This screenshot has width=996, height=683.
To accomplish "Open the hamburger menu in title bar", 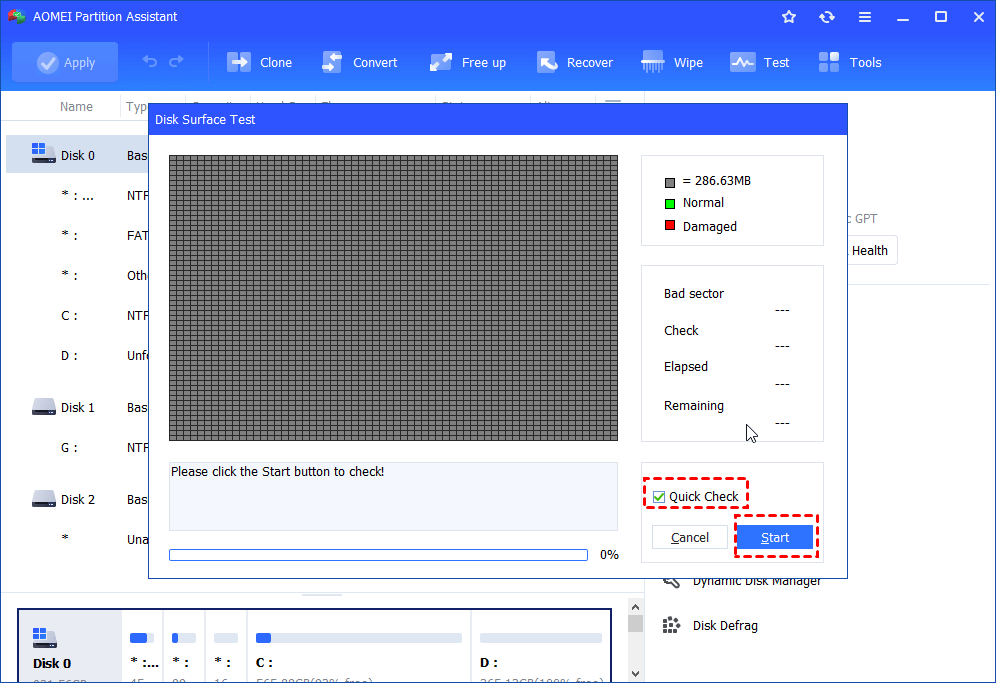I will point(865,17).
